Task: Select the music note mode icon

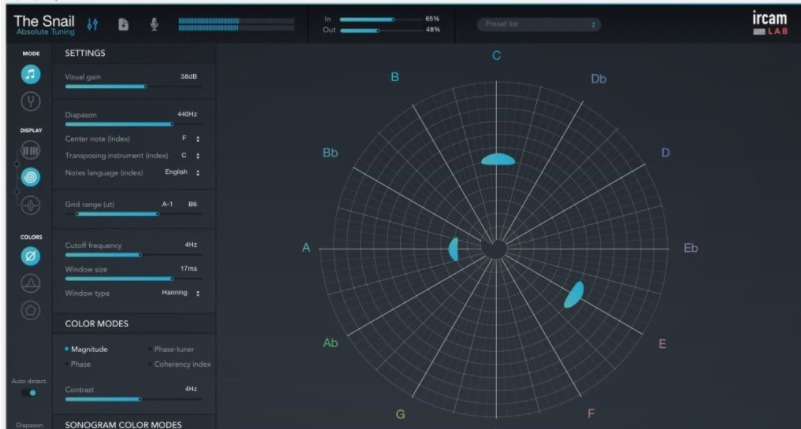Action: (31, 75)
